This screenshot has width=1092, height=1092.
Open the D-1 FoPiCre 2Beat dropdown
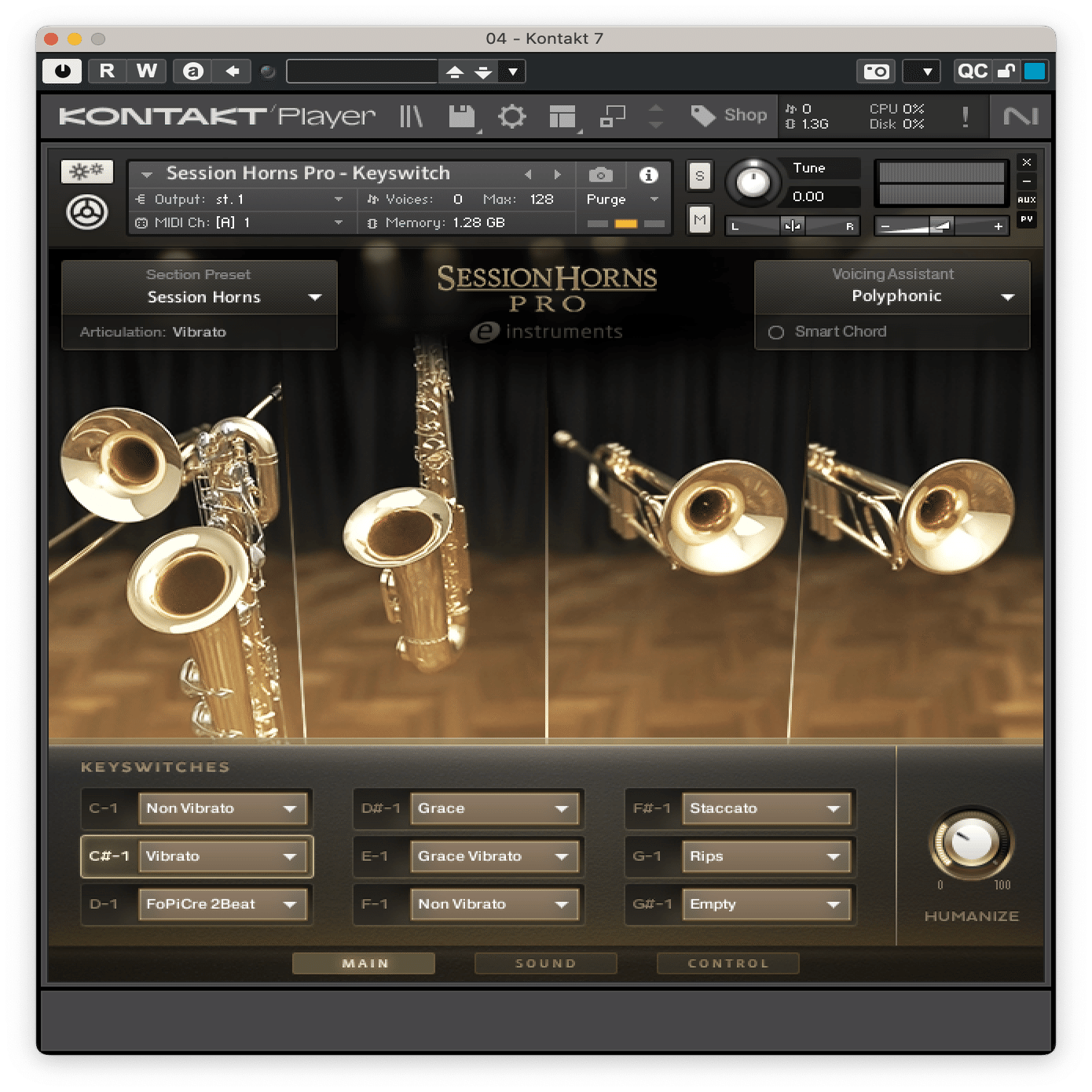click(x=222, y=904)
